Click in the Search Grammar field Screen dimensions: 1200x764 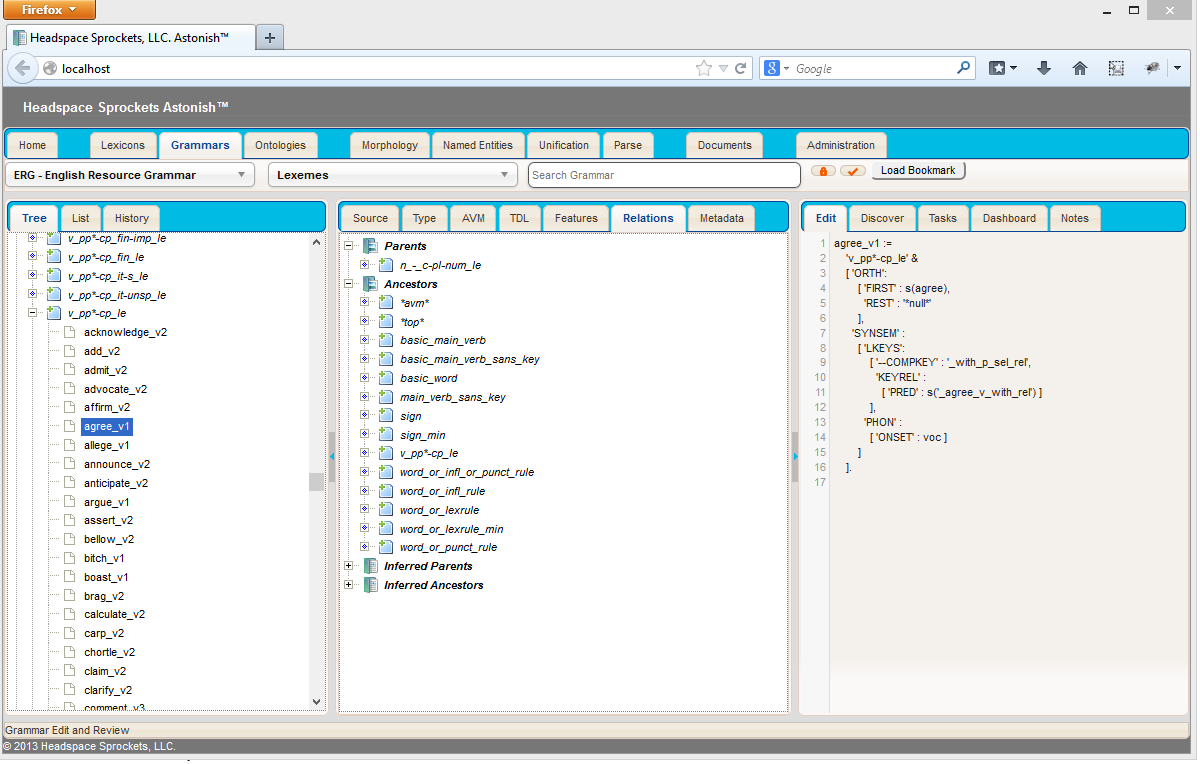tap(663, 175)
